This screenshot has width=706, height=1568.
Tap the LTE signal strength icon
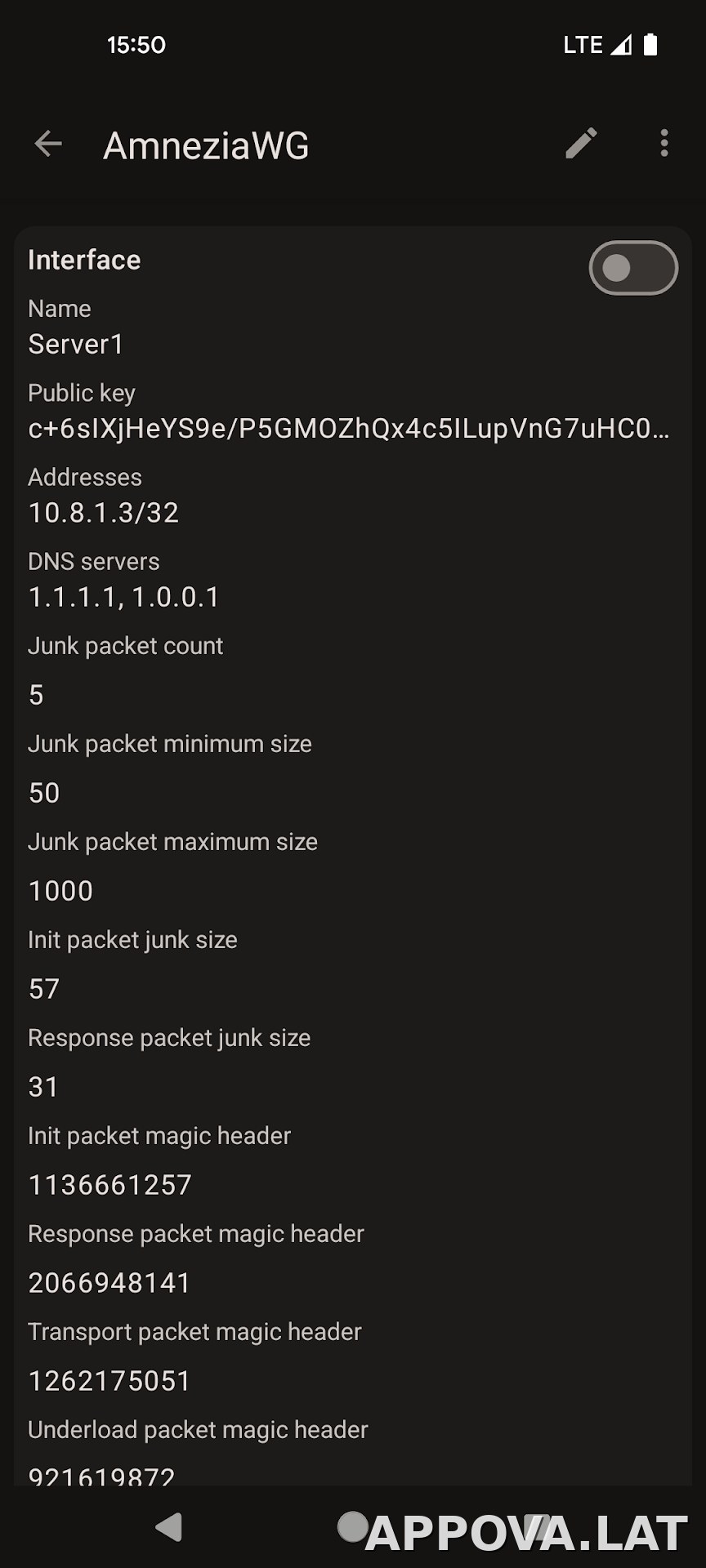(621, 45)
